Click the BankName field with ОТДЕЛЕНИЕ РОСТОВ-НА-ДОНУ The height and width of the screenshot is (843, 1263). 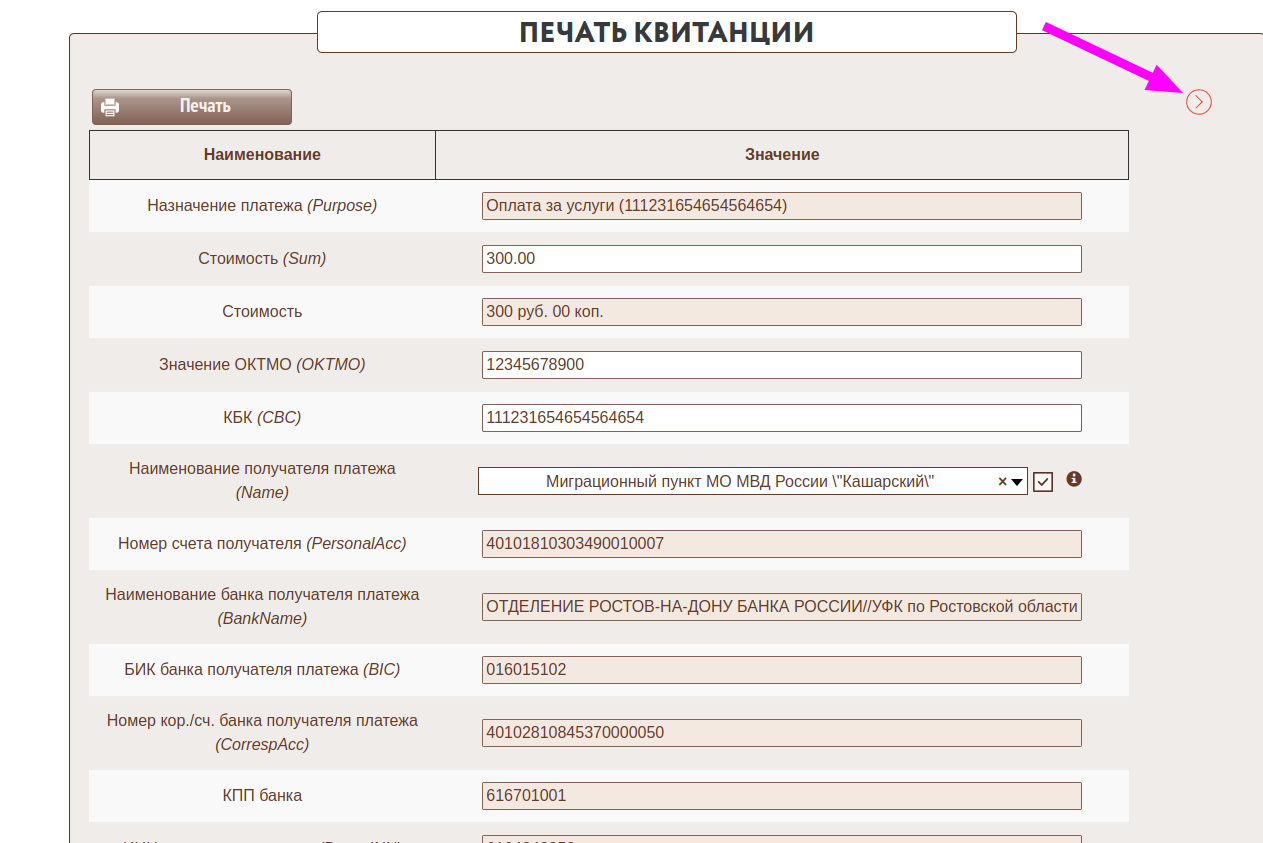(x=781, y=607)
